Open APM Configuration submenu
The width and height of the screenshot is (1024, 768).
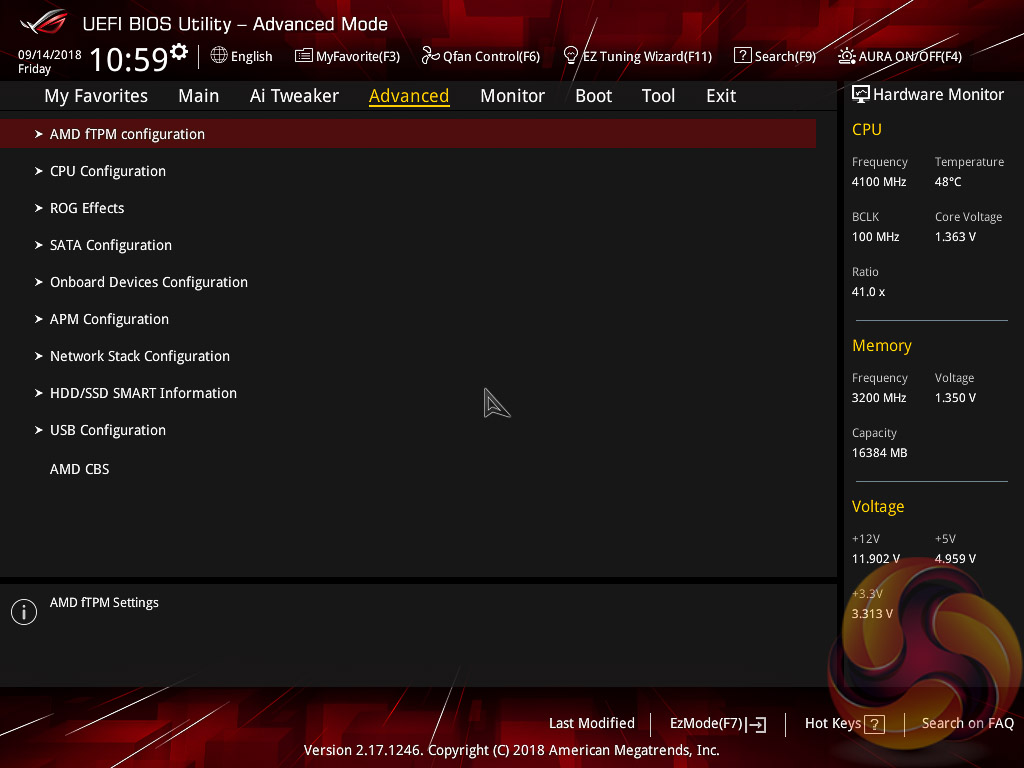click(x=109, y=319)
